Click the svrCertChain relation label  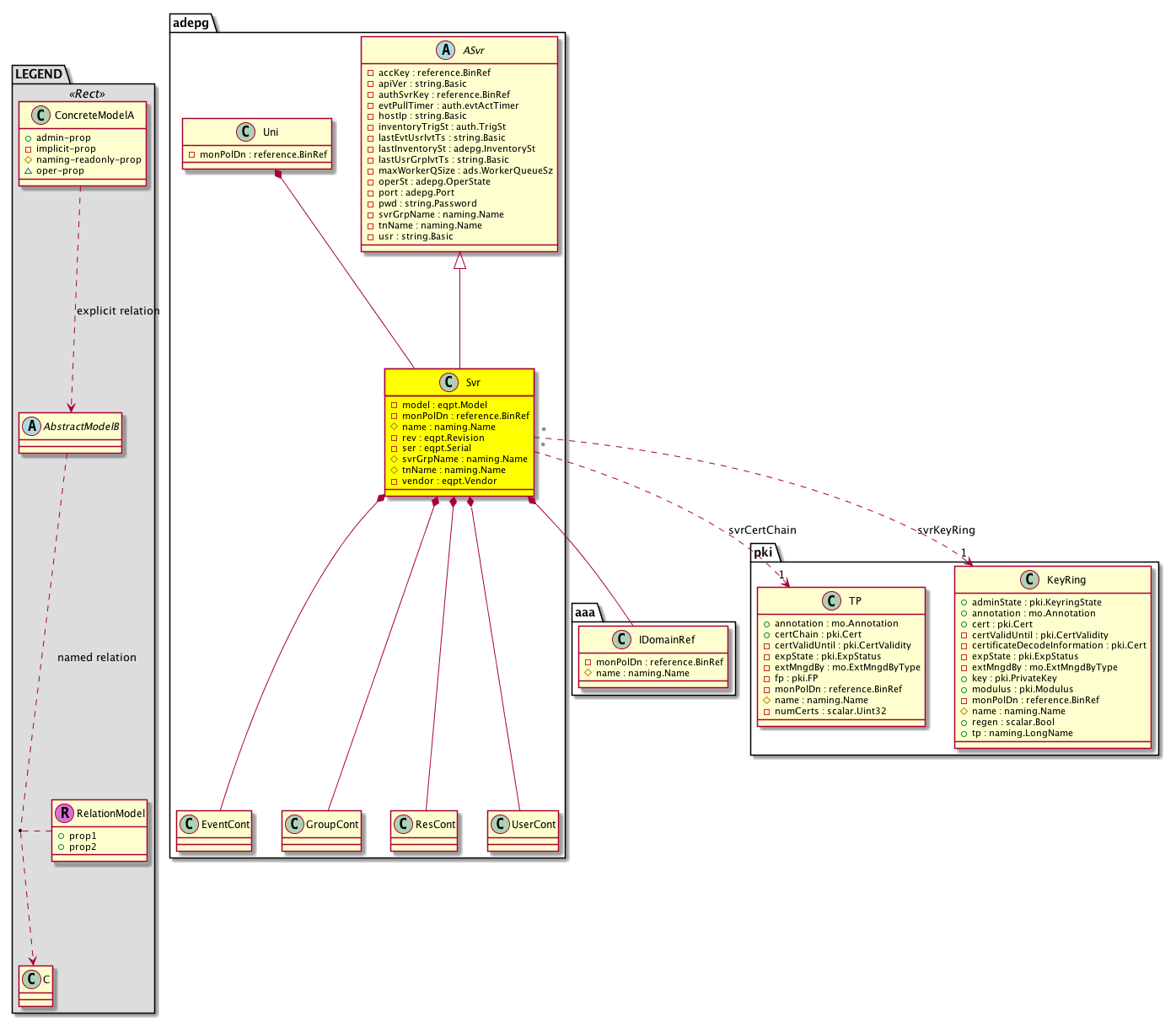762,530
